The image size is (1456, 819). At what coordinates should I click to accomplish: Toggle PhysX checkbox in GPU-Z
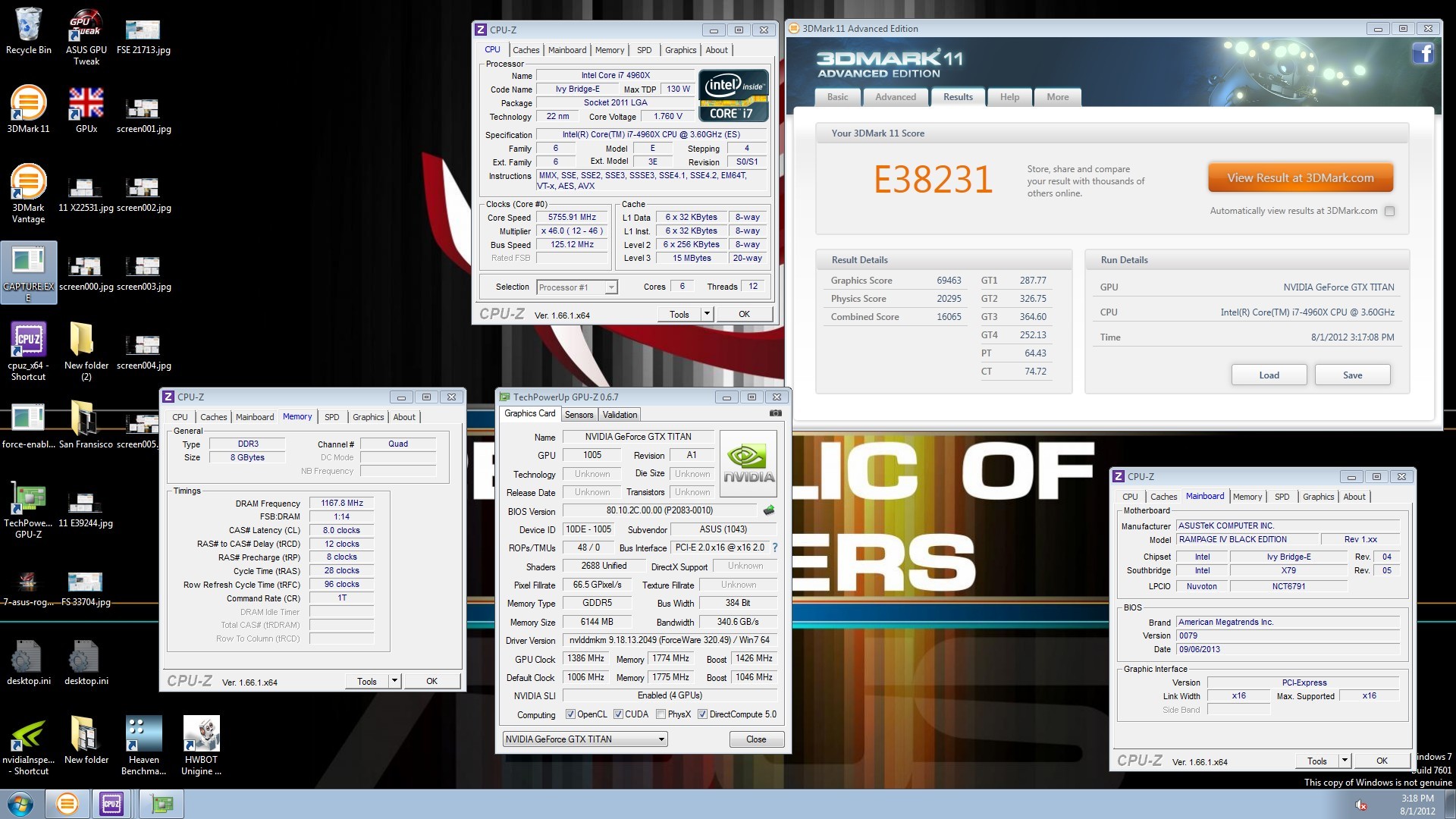(661, 714)
